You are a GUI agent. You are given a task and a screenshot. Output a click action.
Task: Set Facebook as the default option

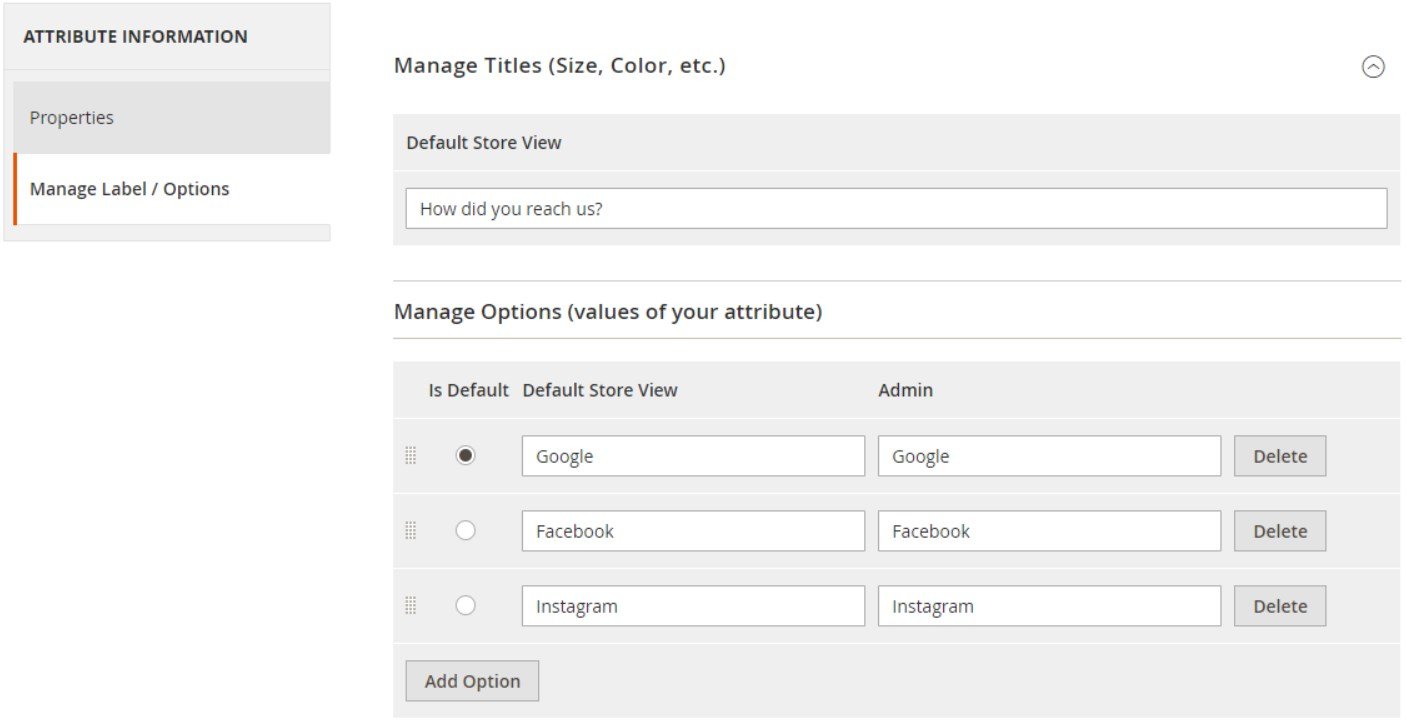click(x=465, y=531)
